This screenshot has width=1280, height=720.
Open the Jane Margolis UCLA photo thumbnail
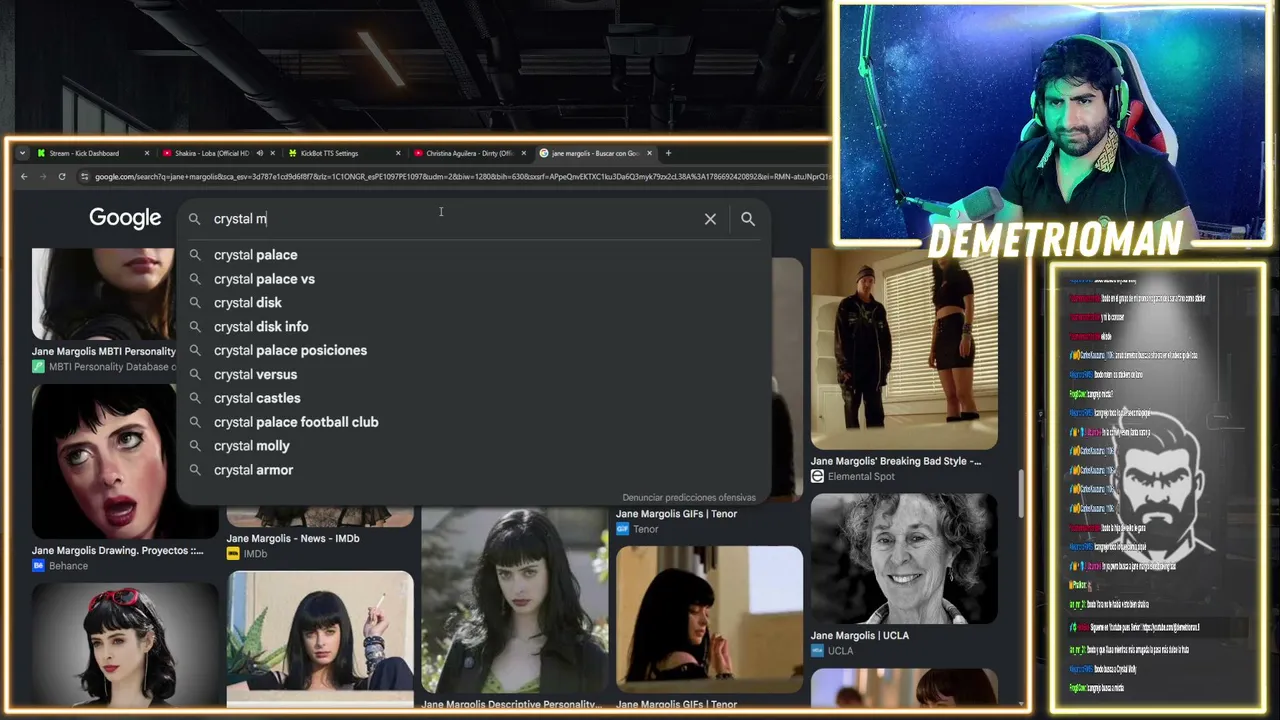904,559
